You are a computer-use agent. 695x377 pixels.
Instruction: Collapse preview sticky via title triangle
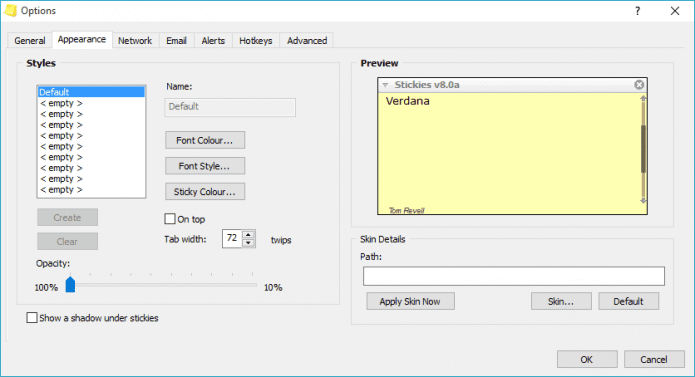tap(385, 85)
